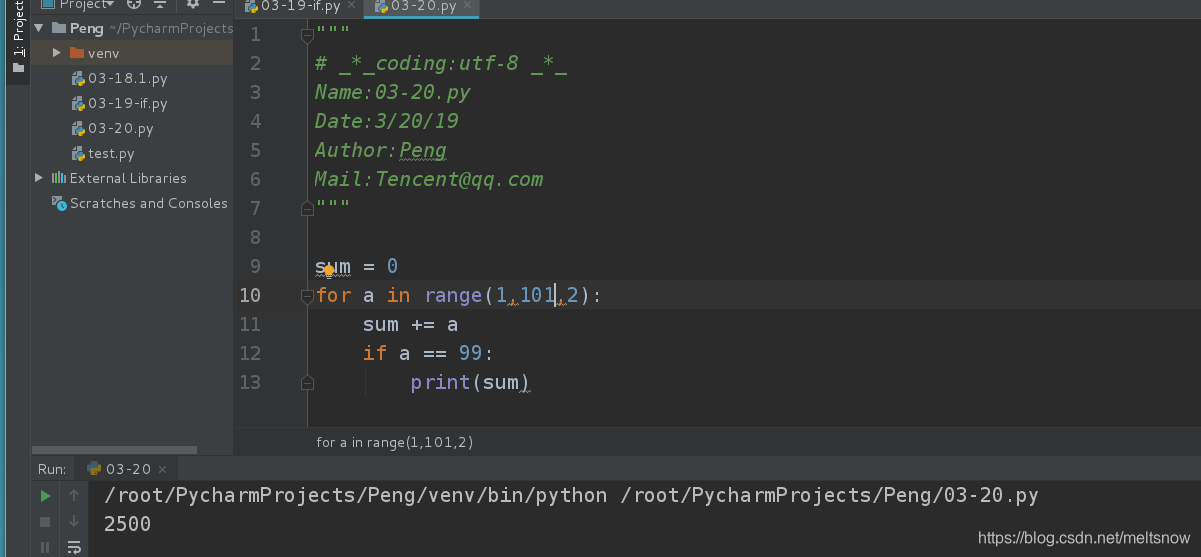Click the orange intention bulb on line 9
1201x557 pixels.
pos(328,270)
